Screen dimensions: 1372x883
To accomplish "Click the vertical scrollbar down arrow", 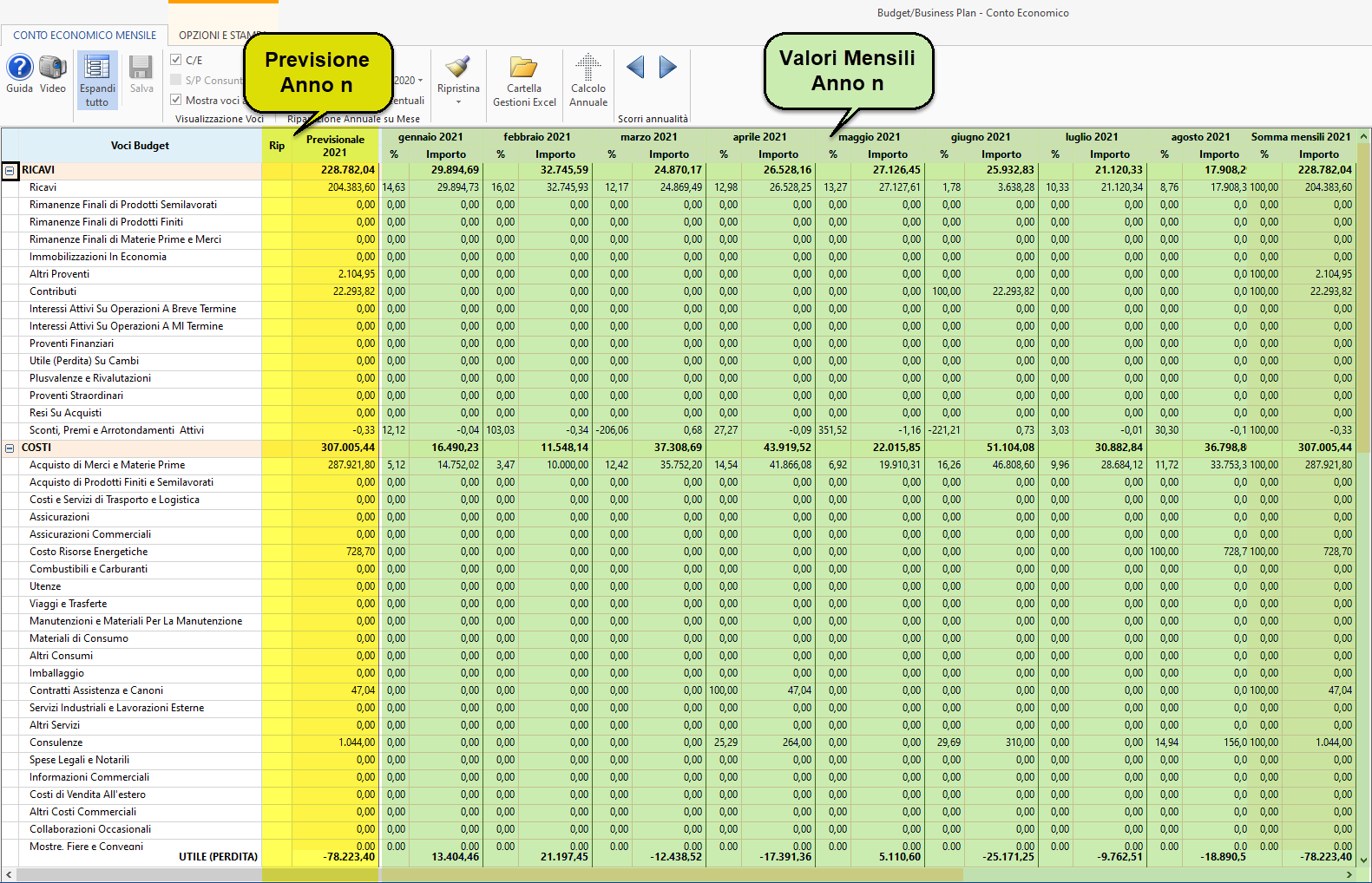I will [1363, 860].
